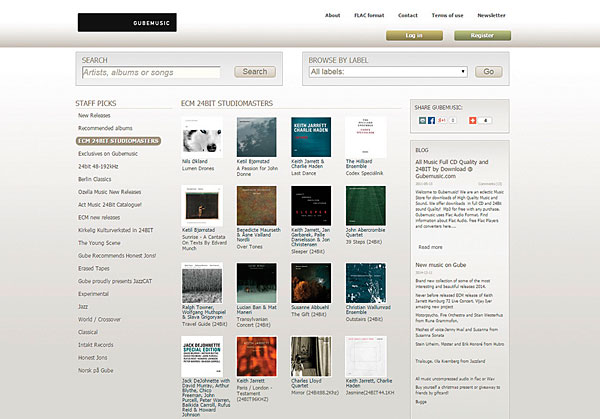Open Exclusives on Gubemusic

point(108,154)
